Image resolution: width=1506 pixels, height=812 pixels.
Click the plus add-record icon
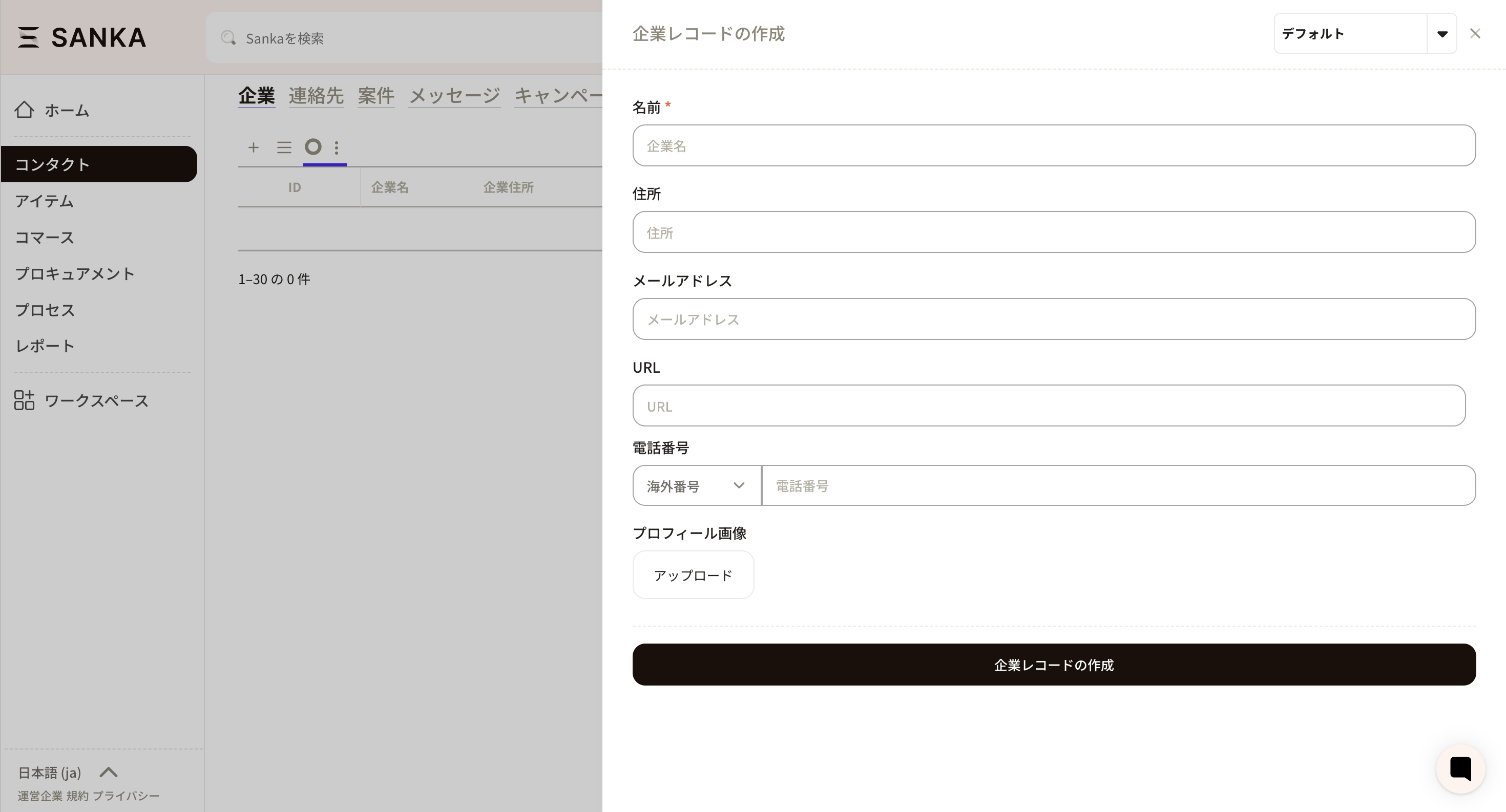tap(253, 147)
